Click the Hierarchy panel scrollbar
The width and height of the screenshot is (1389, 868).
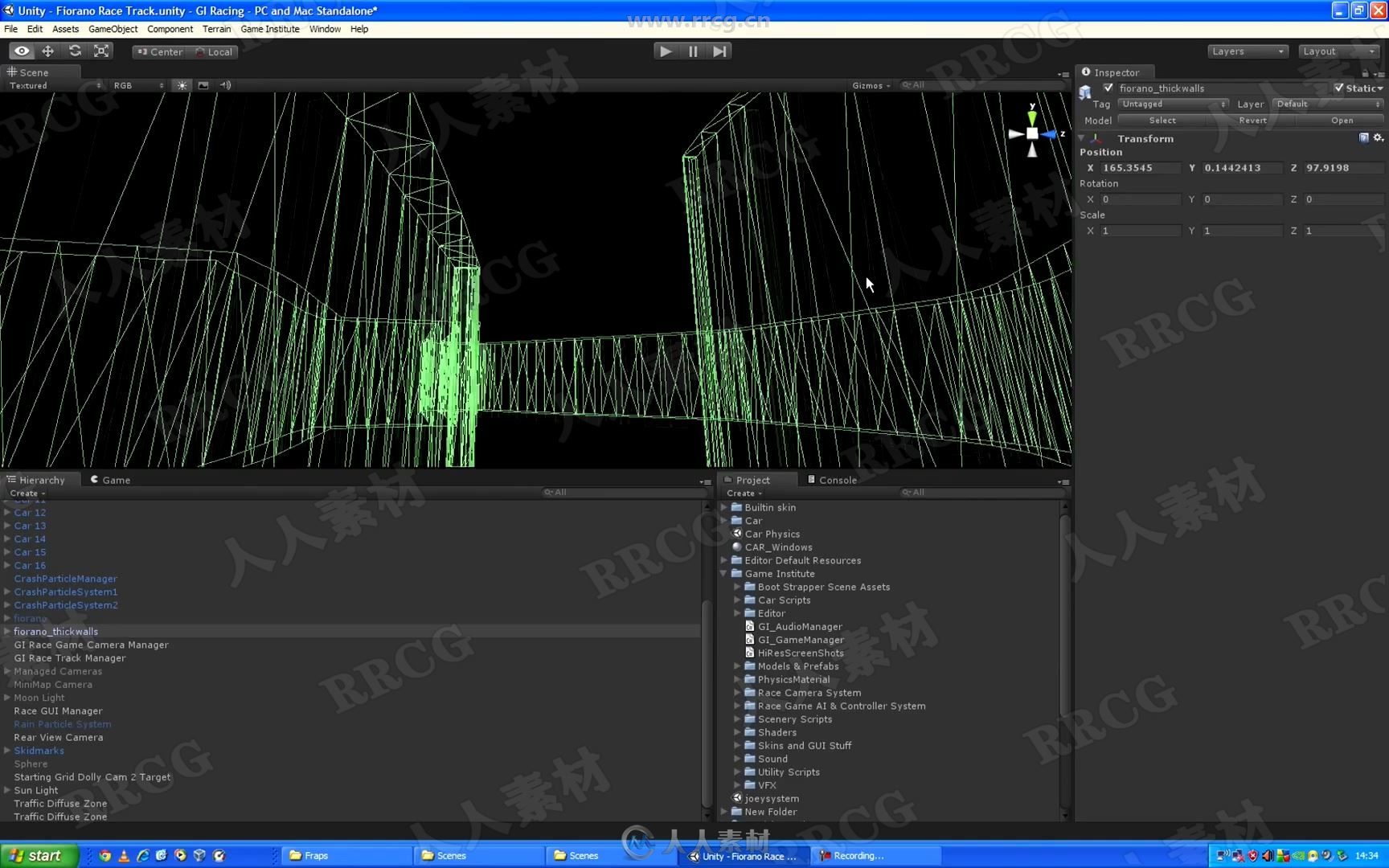[707, 703]
